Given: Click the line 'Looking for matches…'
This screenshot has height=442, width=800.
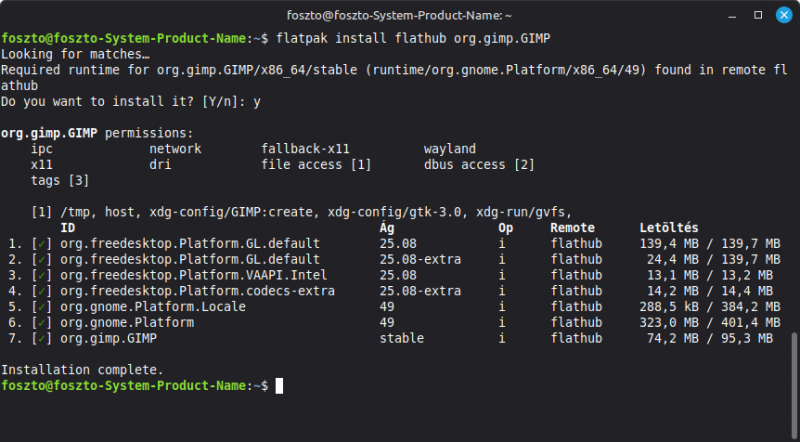Looking at the screenshot, I should 75,54.
